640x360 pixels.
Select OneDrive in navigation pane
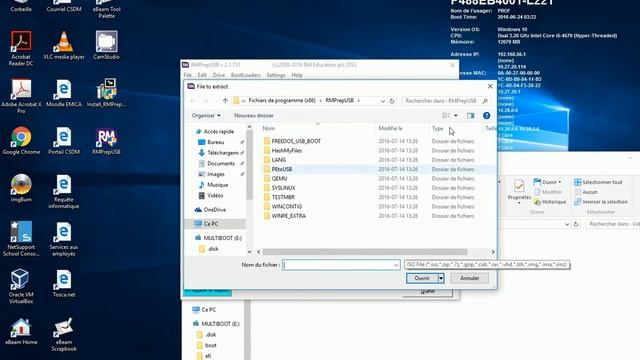pyautogui.click(x=215, y=210)
